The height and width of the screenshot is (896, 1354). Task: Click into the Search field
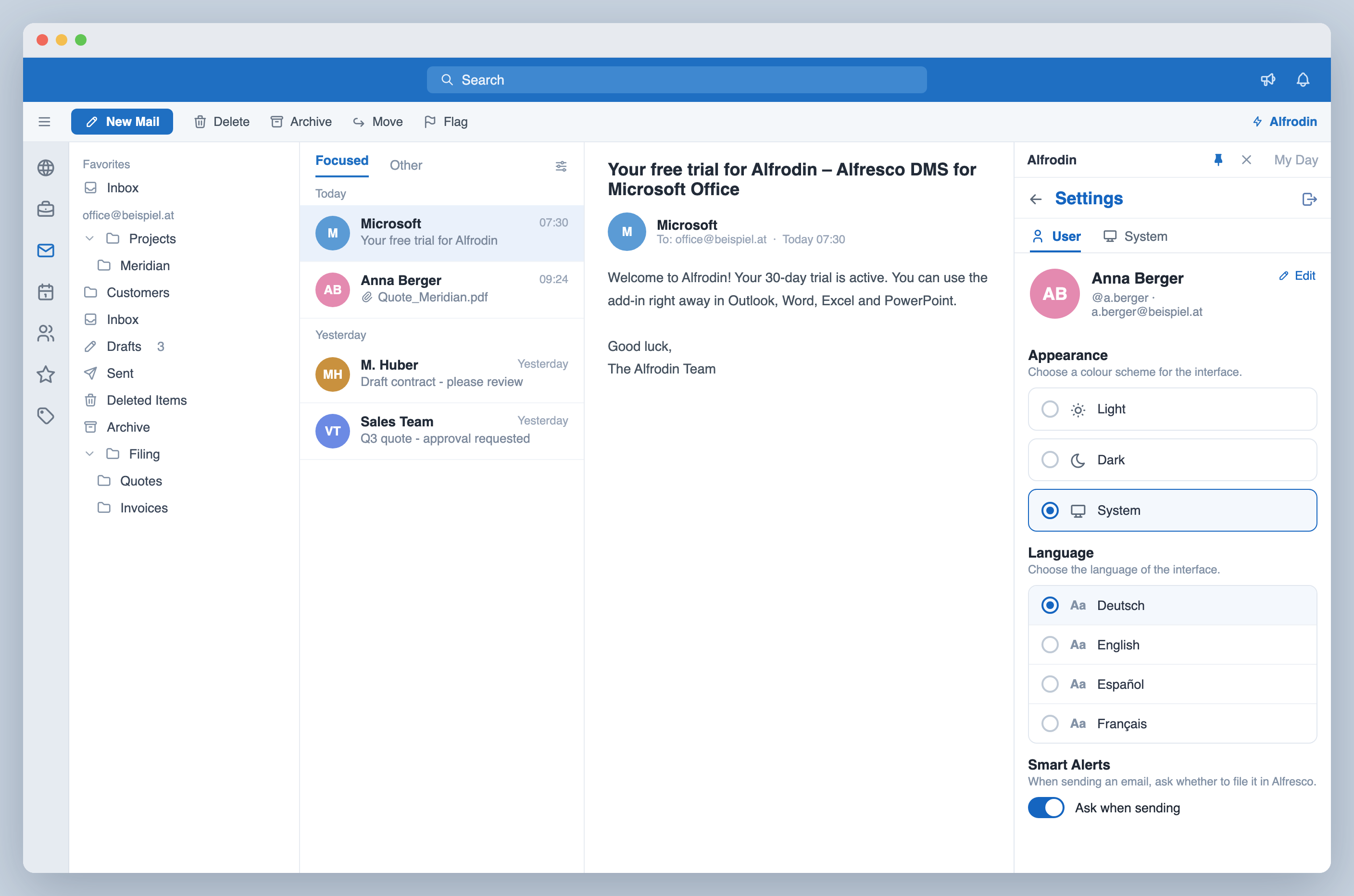coord(677,80)
